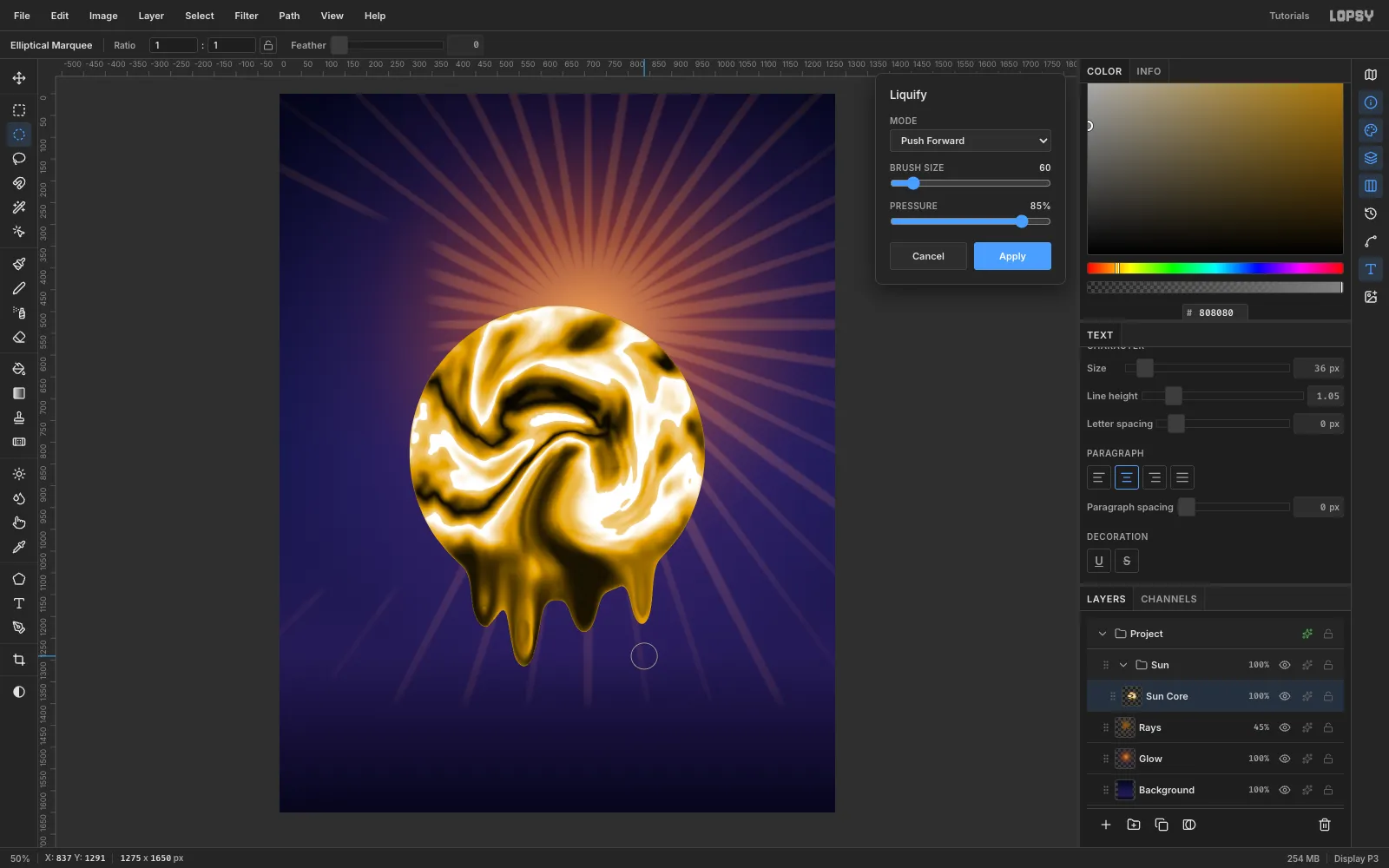Collapse the Project group
The image size is (1389, 868).
click(1103, 634)
